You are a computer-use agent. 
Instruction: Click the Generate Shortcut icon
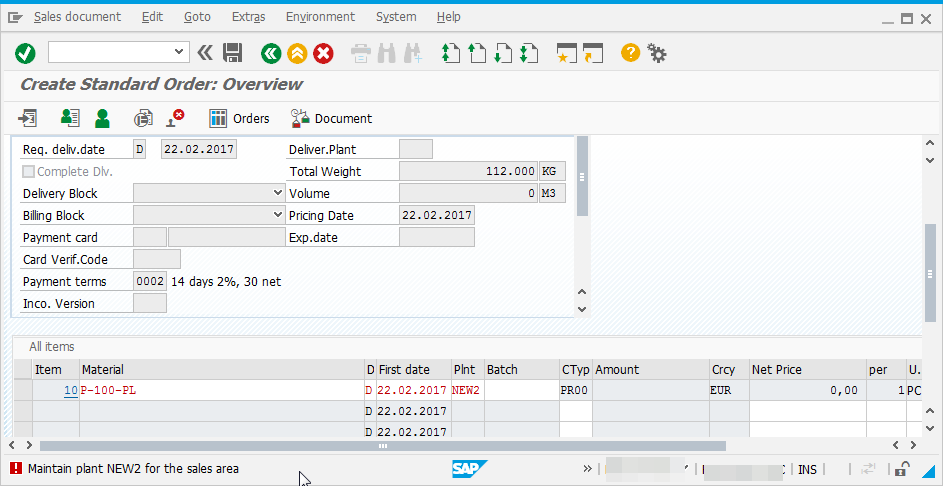click(x=592, y=54)
